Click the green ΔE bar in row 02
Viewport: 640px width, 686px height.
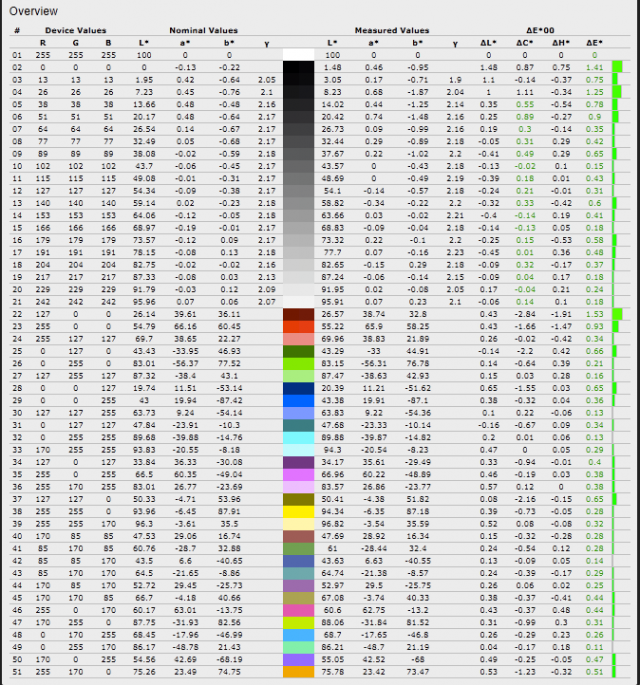coord(617,67)
